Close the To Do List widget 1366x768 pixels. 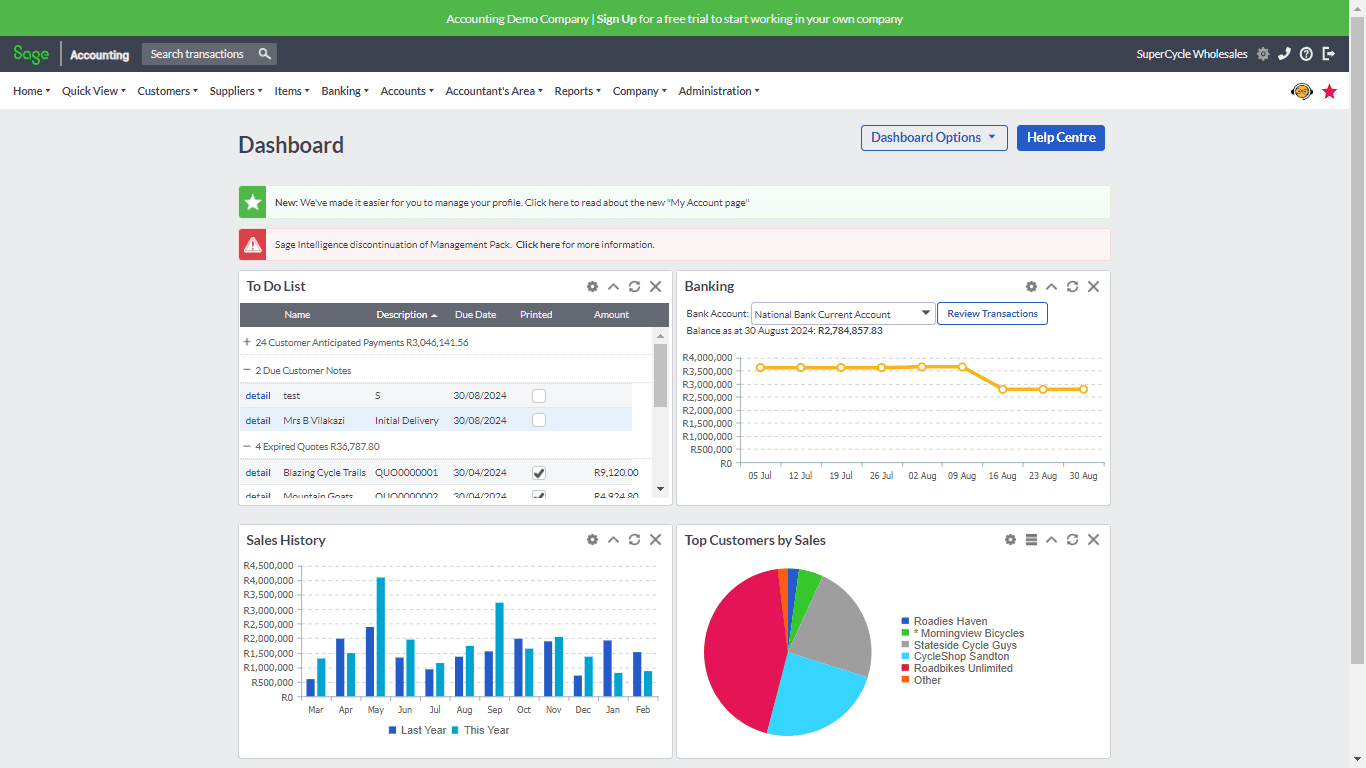click(x=655, y=286)
